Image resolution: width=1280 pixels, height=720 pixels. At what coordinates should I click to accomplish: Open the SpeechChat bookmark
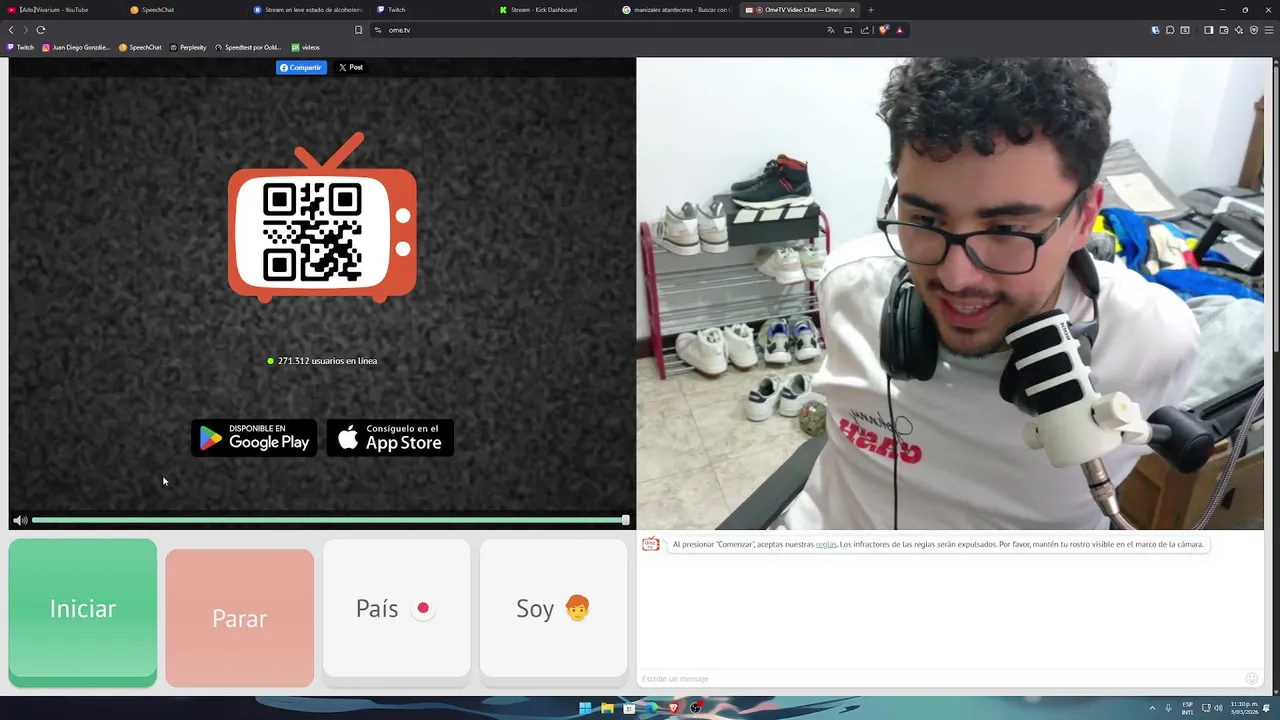click(x=140, y=47)
